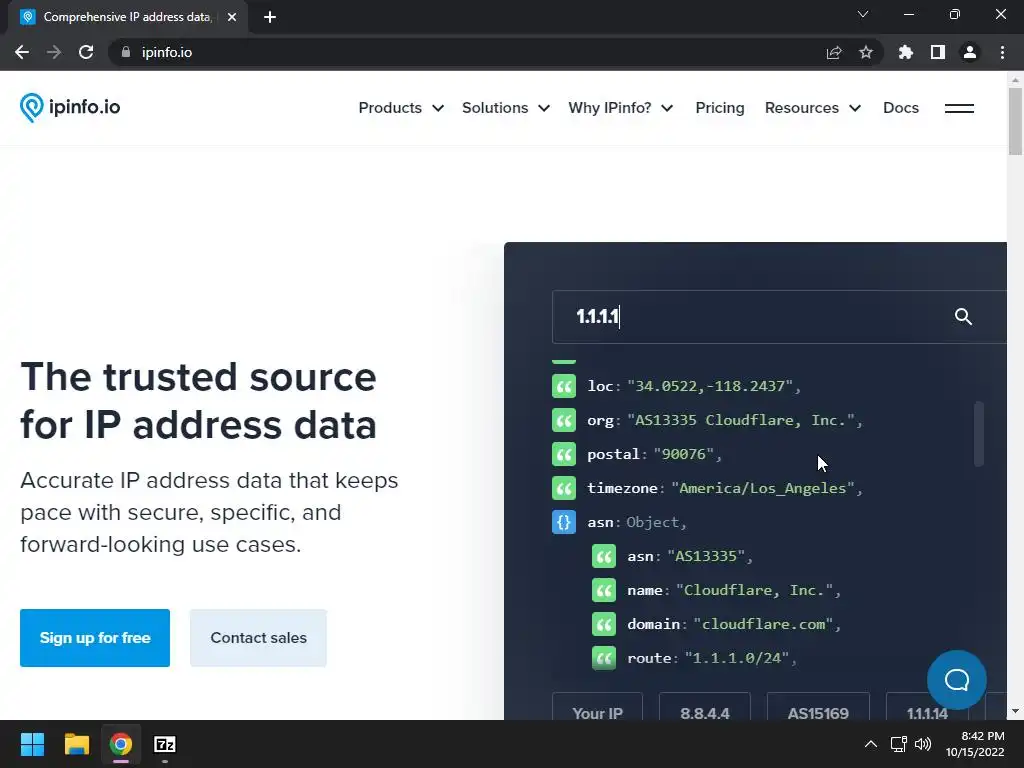Screen dimensions: 1024x768
Task: Click the quote icon beside asn AS13335
Action: coord(604,556)
